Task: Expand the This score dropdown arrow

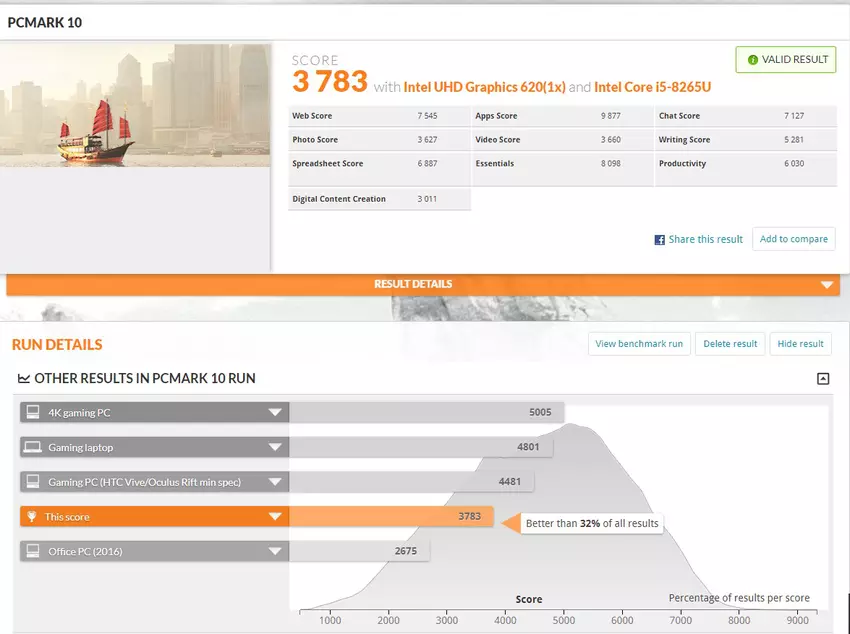Action: 274,517
